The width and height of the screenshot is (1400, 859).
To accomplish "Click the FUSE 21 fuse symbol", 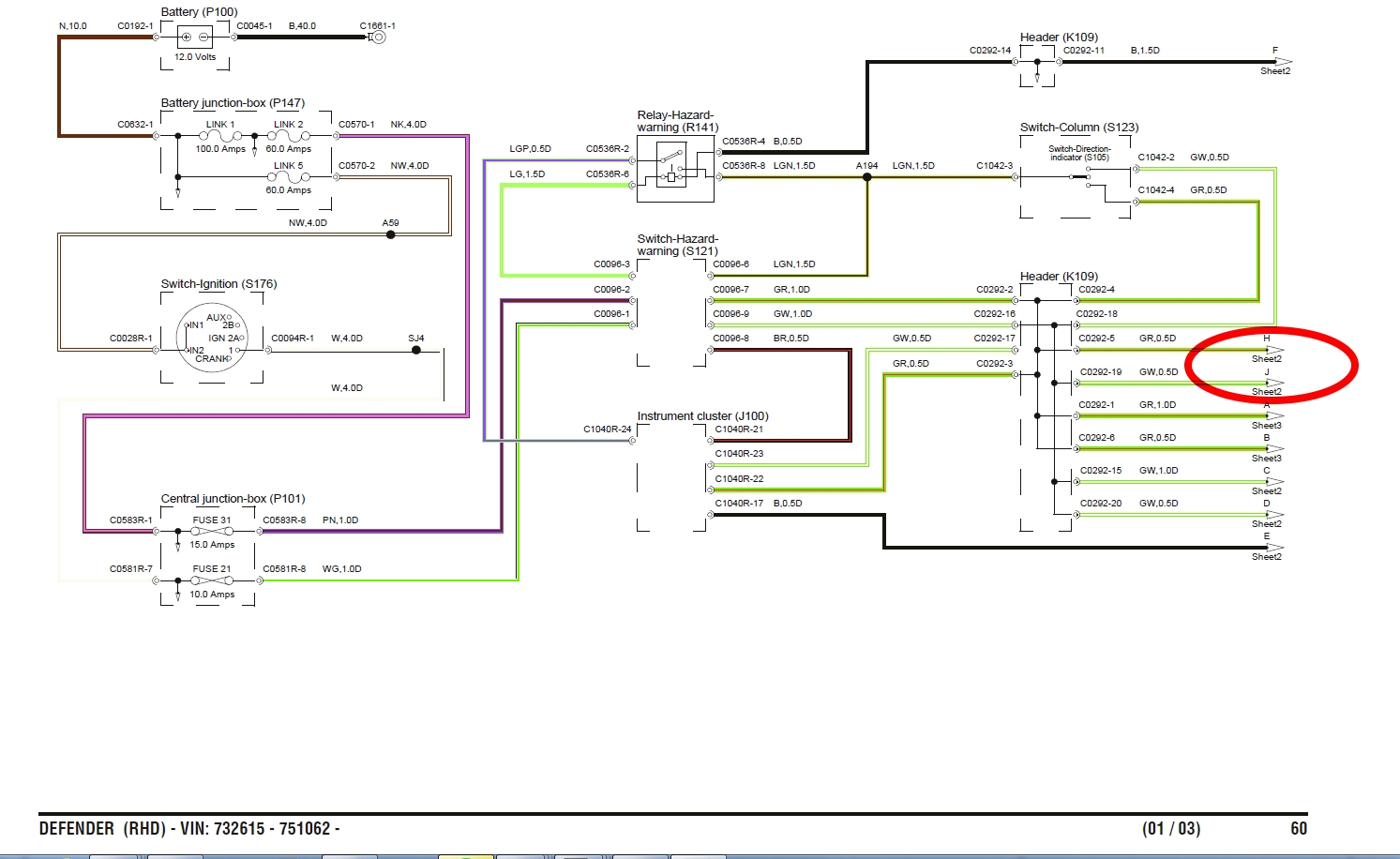I will [212, 580].
